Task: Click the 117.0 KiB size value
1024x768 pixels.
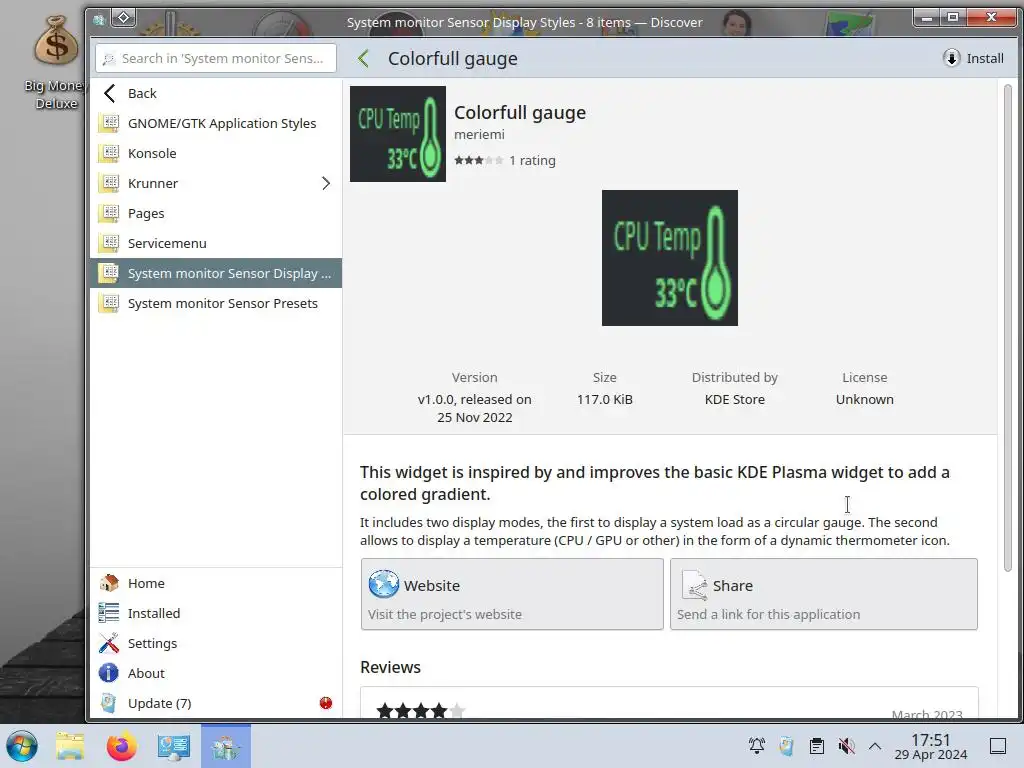Action: point(605,400)
